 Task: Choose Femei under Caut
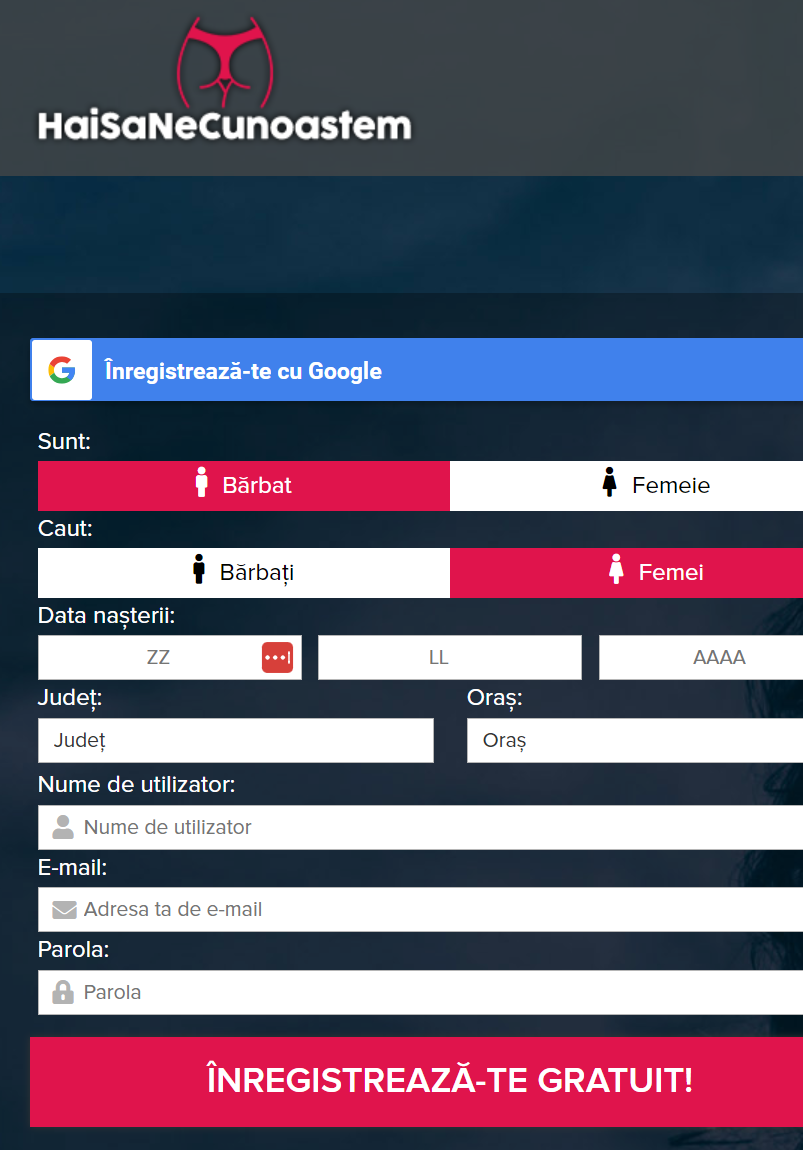(x=626, y=573)
